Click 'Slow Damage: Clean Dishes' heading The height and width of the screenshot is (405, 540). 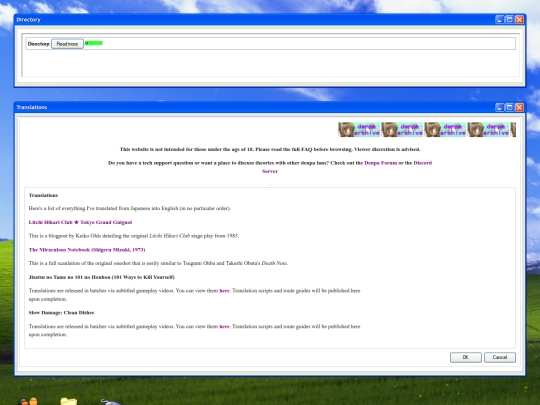tap(61, 313)
